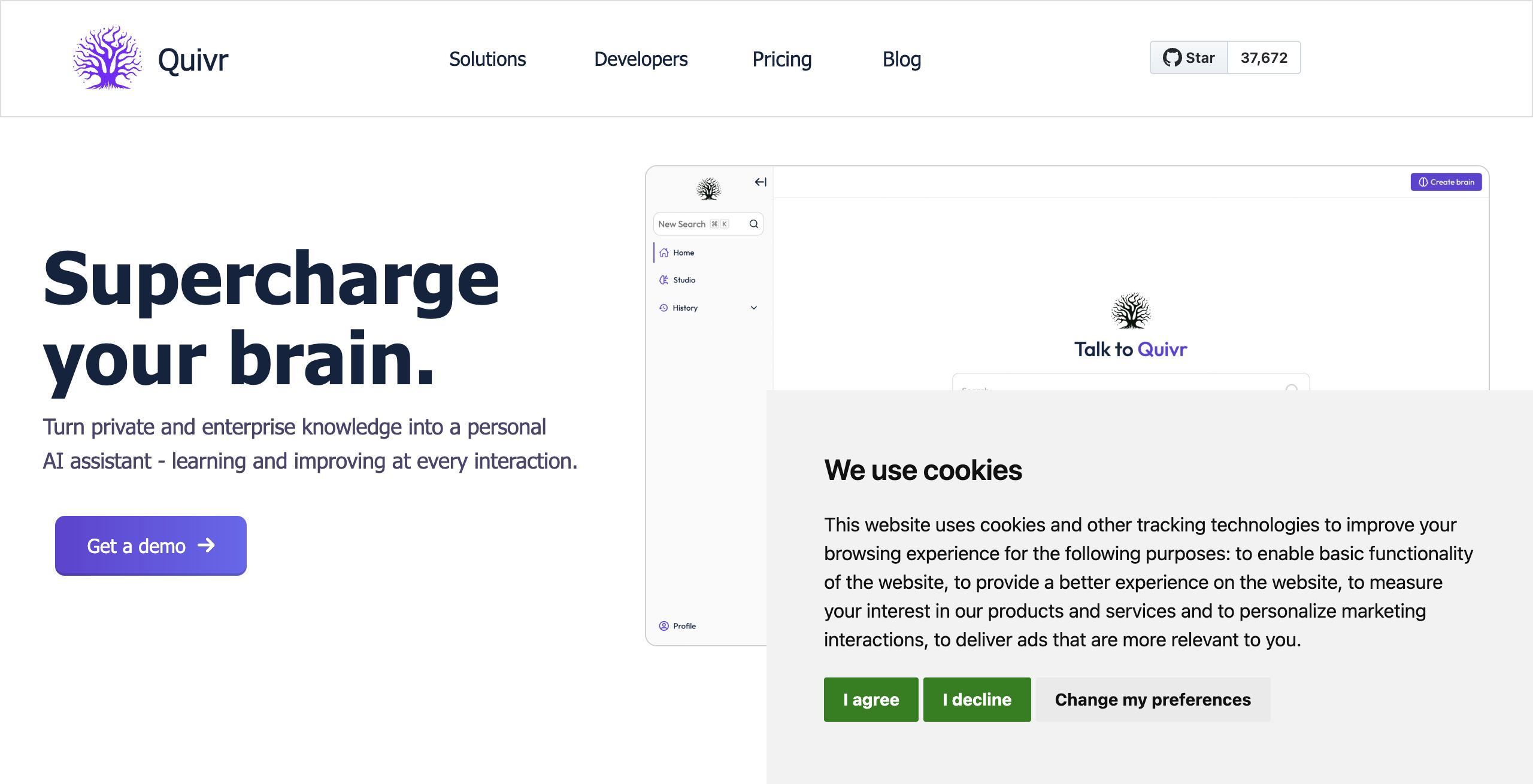Open Profile via the user icon
The height and width of the screenshot is (784, 1533).
[664, 626]
